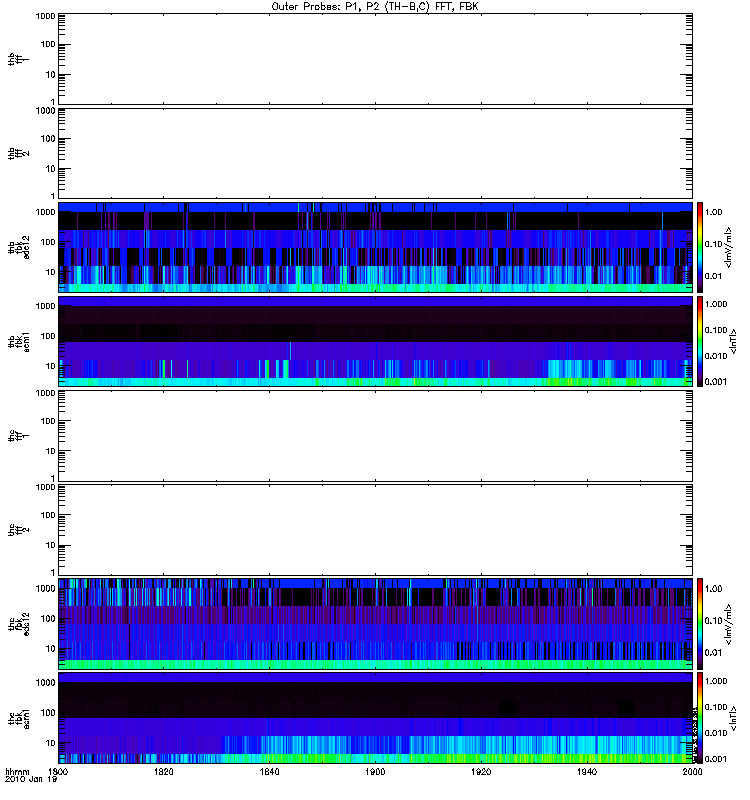750x800 pixels.
Task: Click the '1840' time axis label
Action: [x=269, y=771]
